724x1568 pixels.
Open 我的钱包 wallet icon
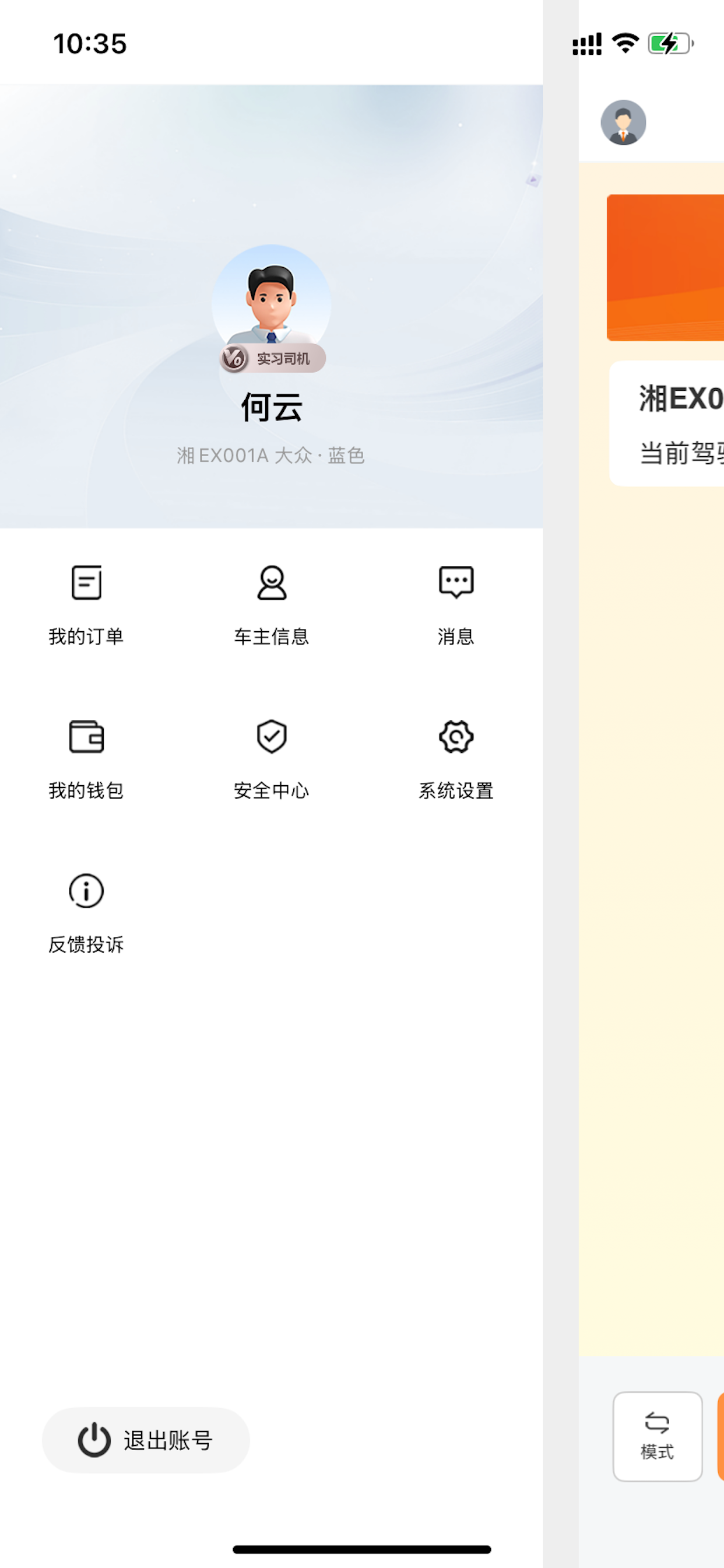click(86, 737)
